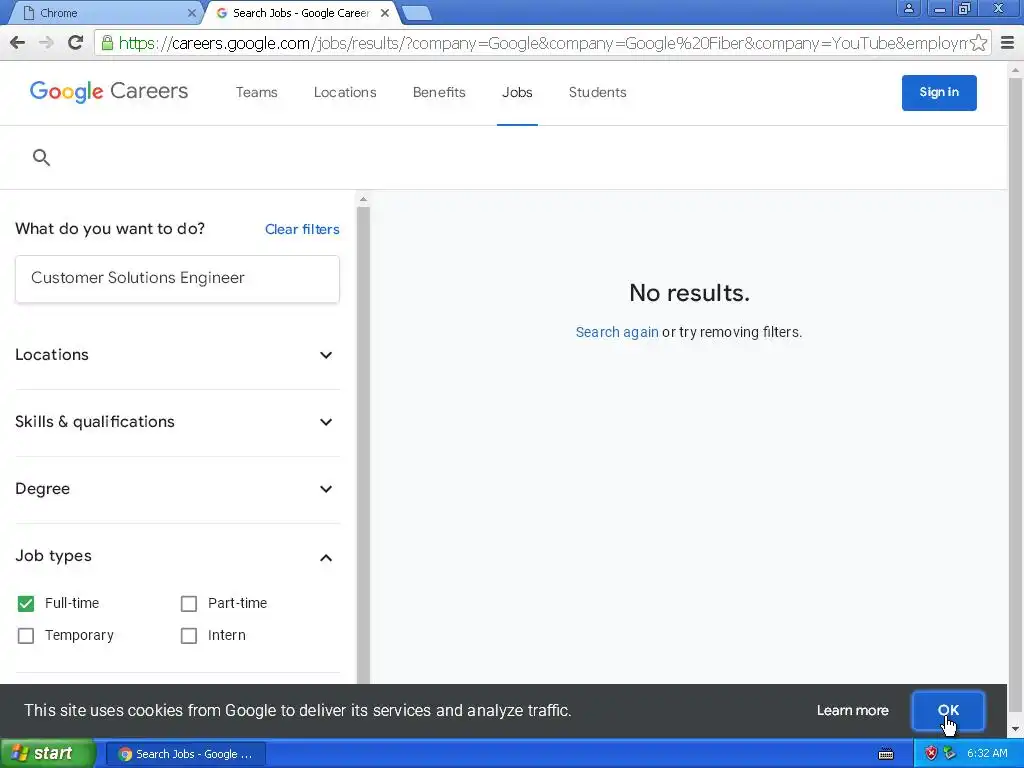Click the green lock security icon
Screen dimensions: 1024x768
point(107,43)
